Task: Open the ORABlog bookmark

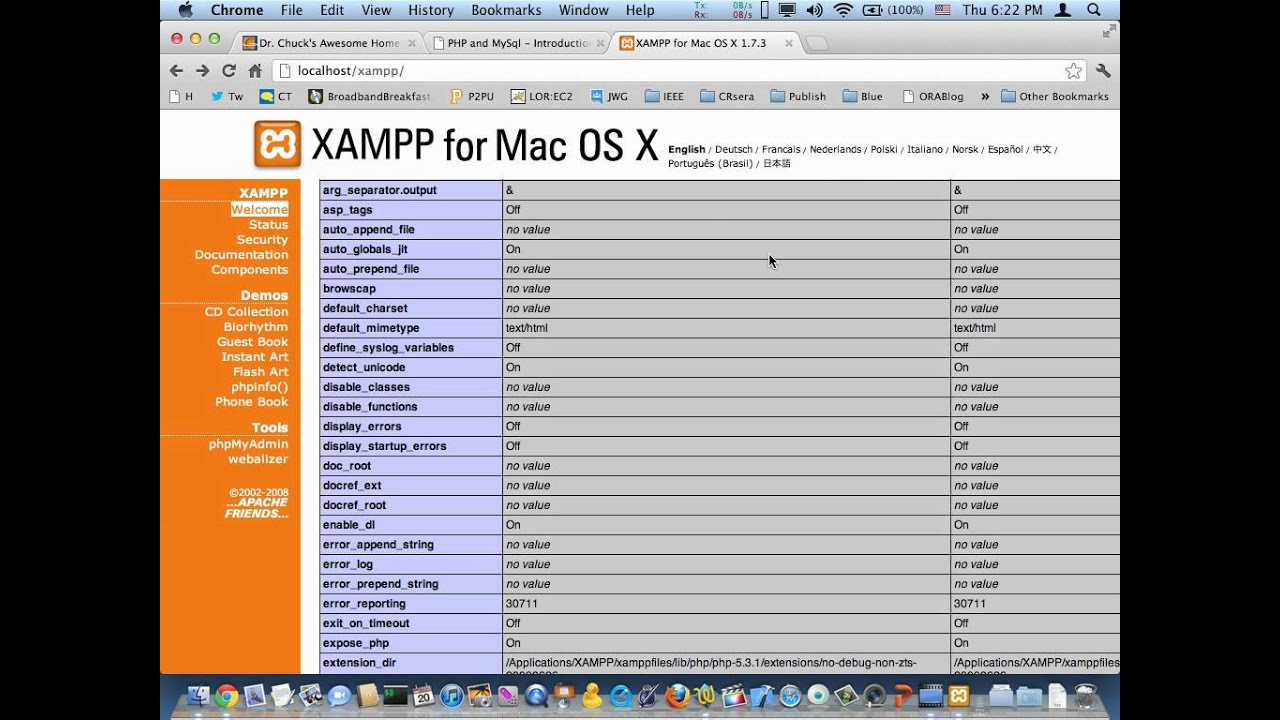Action: [x=933, y=97]
